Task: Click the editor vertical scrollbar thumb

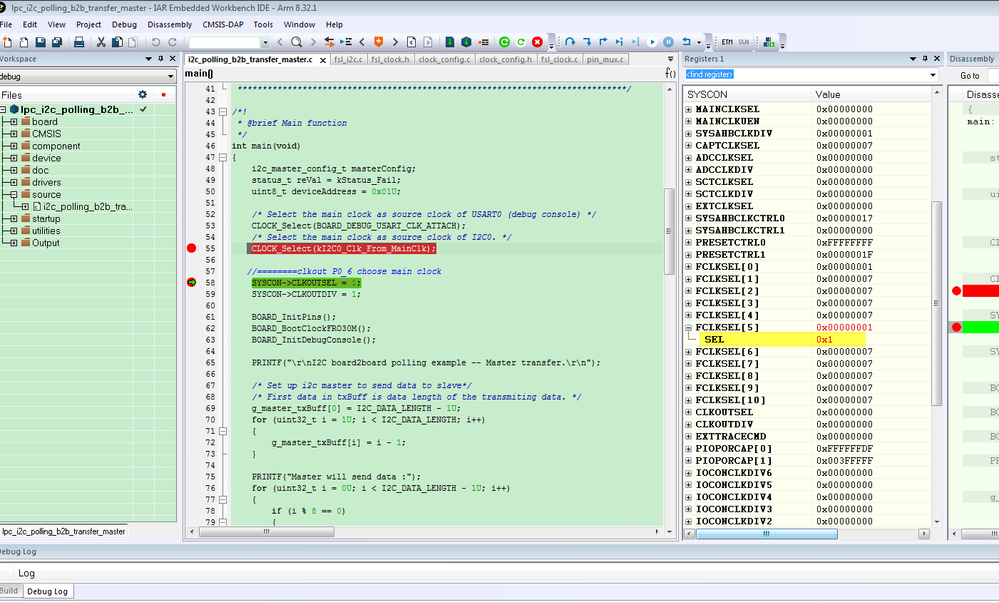Action: [669, 231]
